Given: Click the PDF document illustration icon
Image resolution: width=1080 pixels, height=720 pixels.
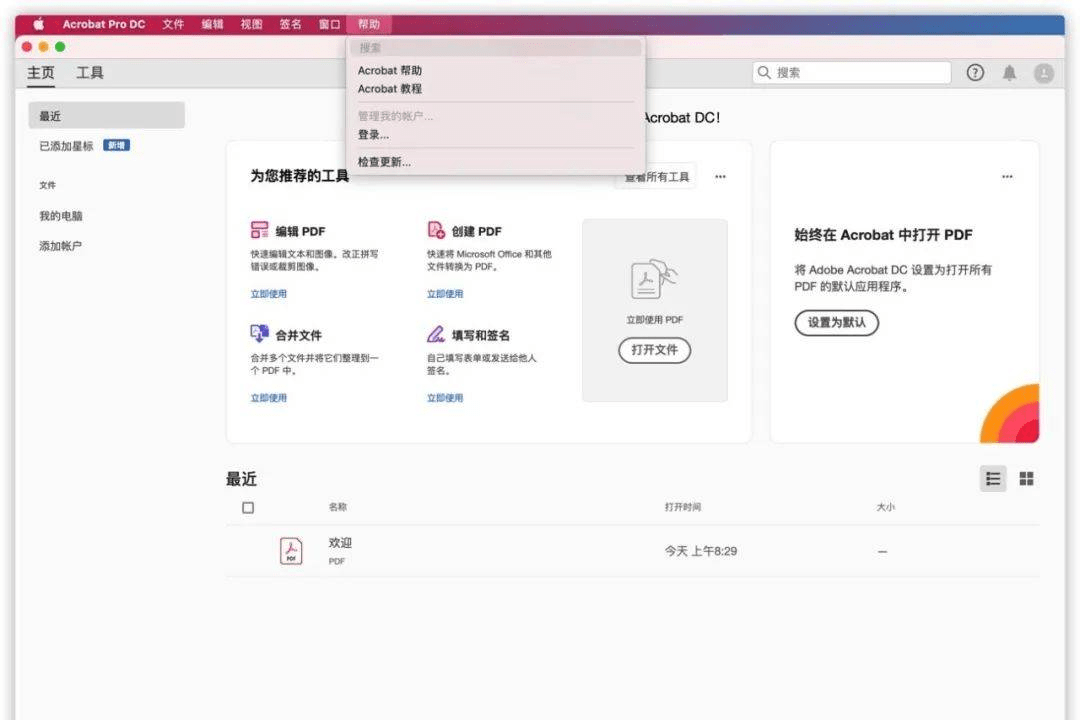Looking at the screenshot, I should coord(654,279).
